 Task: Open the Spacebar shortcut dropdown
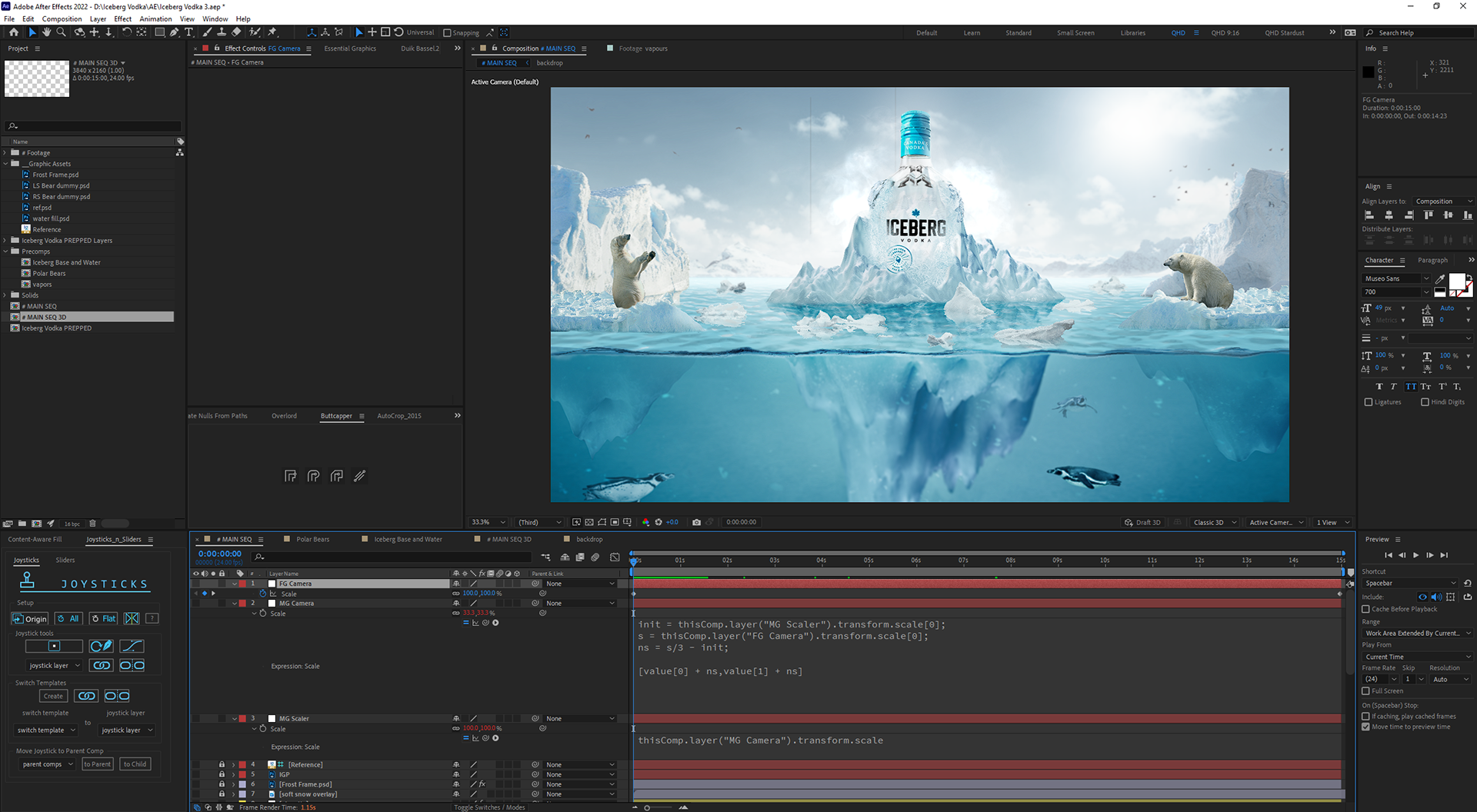coord(1410,583)
